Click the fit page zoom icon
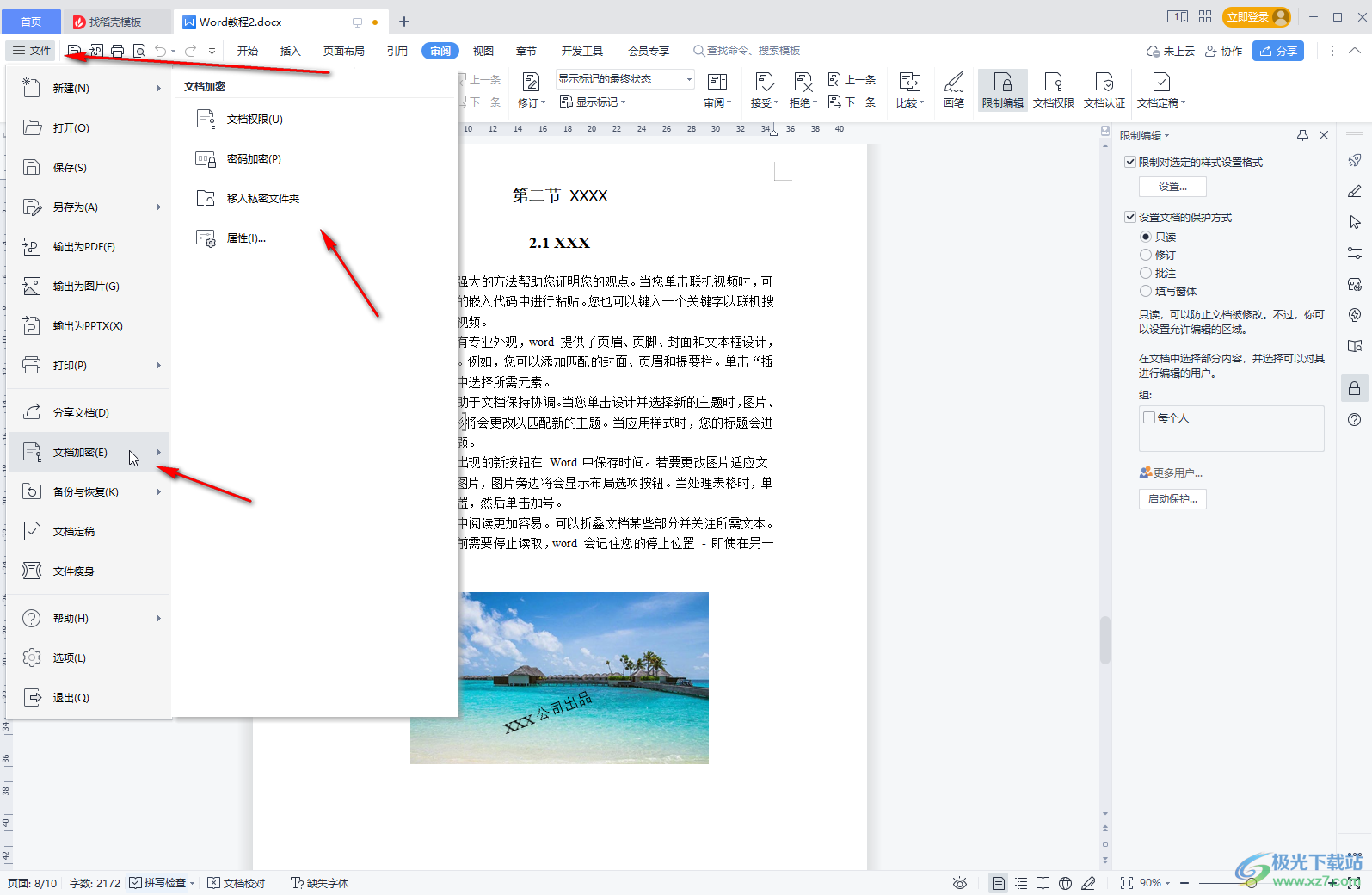Image resolution: width=1372 pixels, height=895 pixels. click(1127, 883)
